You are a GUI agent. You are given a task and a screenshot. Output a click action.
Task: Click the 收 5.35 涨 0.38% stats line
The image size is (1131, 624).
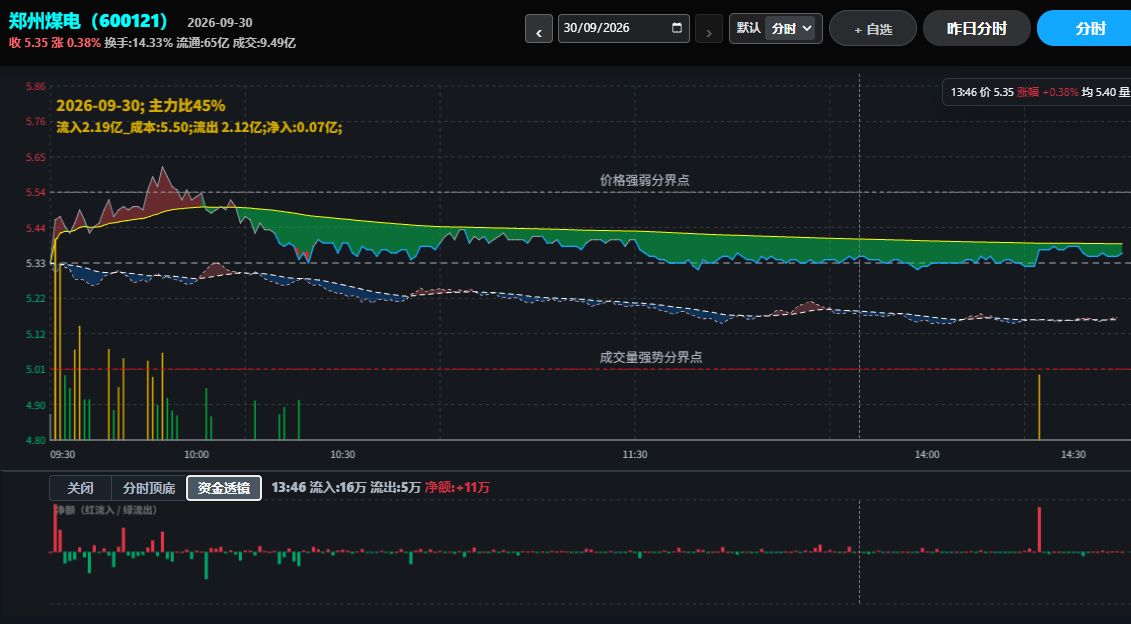pyautogui.click(x=152, y=43)
